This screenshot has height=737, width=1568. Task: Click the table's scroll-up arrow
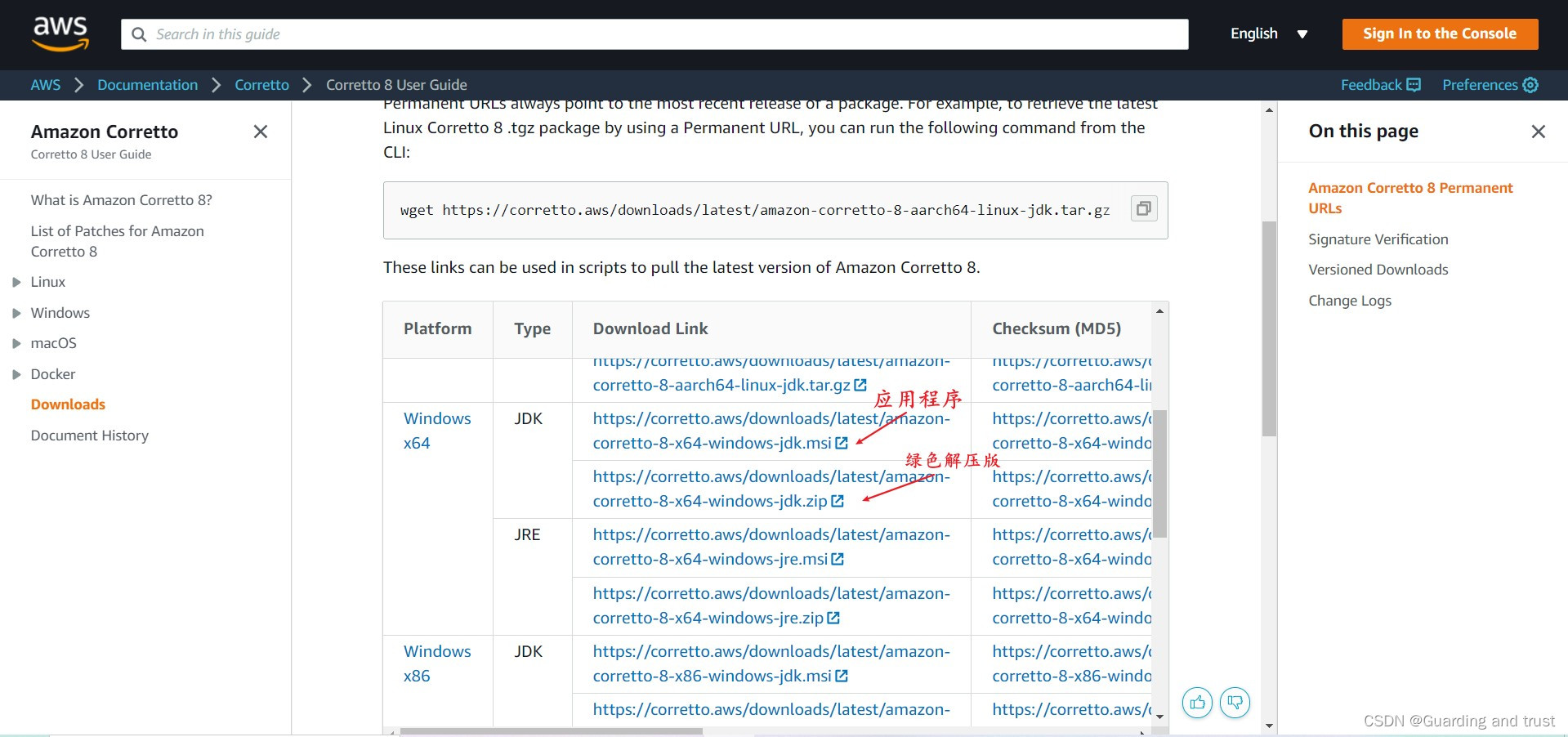point(1159,310)
